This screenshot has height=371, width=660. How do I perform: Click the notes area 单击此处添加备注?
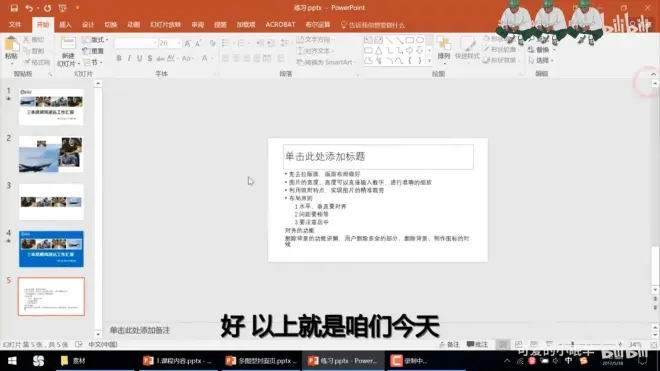click(x=140, y=331)
